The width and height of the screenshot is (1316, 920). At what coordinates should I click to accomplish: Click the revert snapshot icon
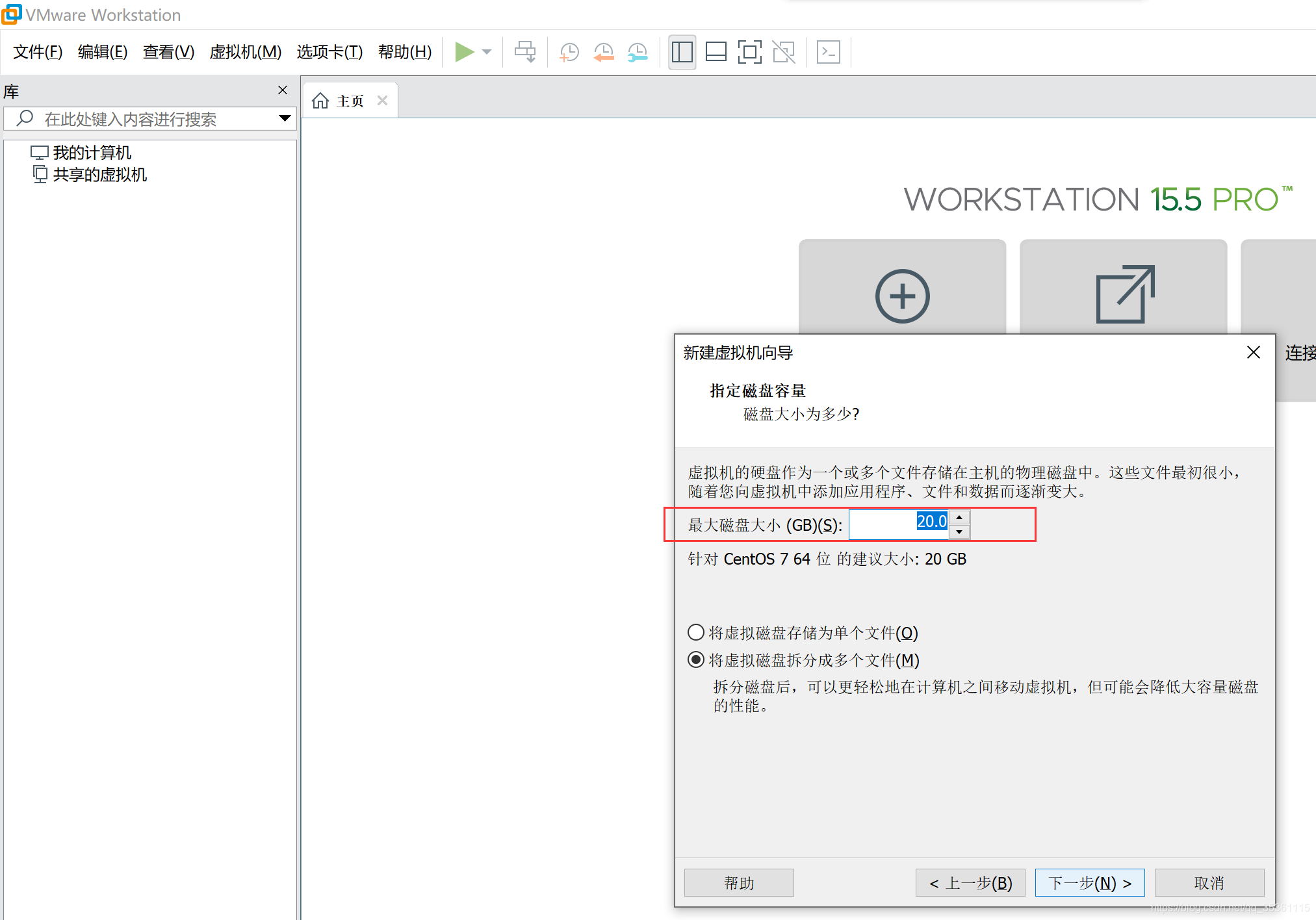(604, 52)
